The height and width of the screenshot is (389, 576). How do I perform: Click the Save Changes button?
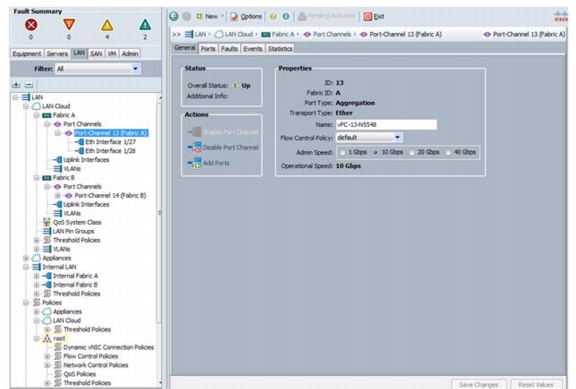point(479,384)
